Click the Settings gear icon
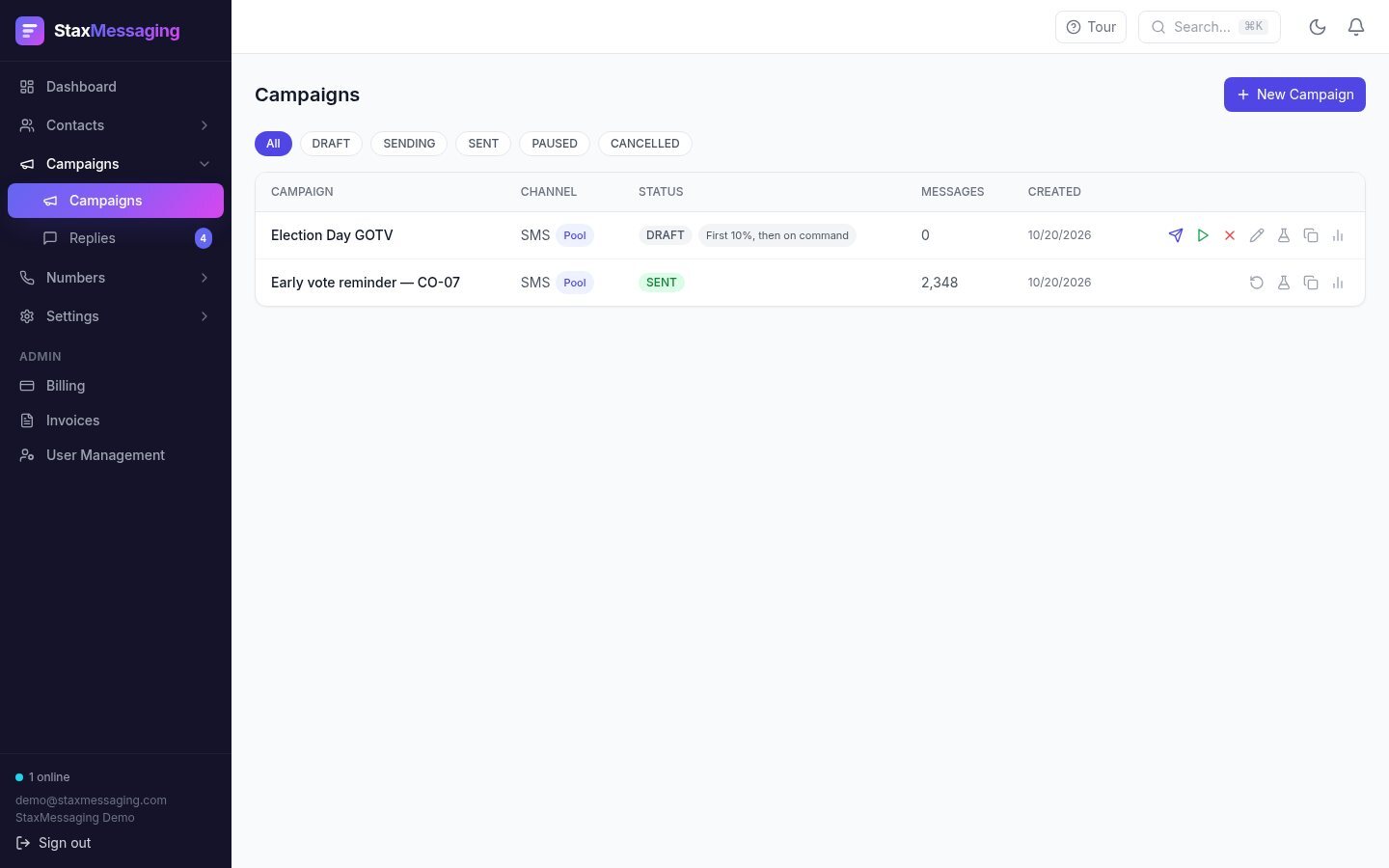Image resolution: width=1389 pixels, height=868 pixels. [x=27, y=316]
